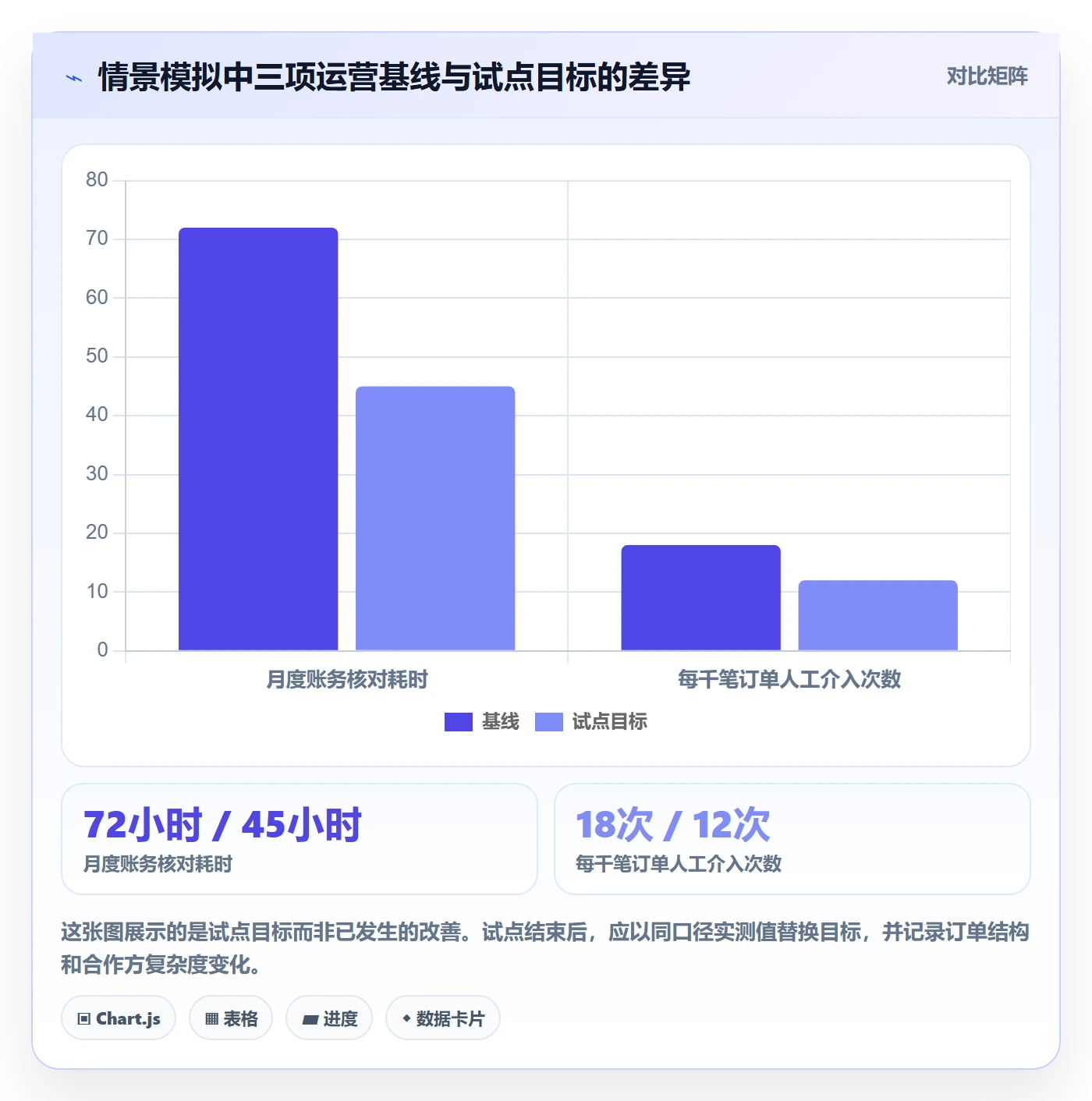Click the lightning bolt icon beside the title
This screenshot has height=1101, width=1092.
coord(74,78)
